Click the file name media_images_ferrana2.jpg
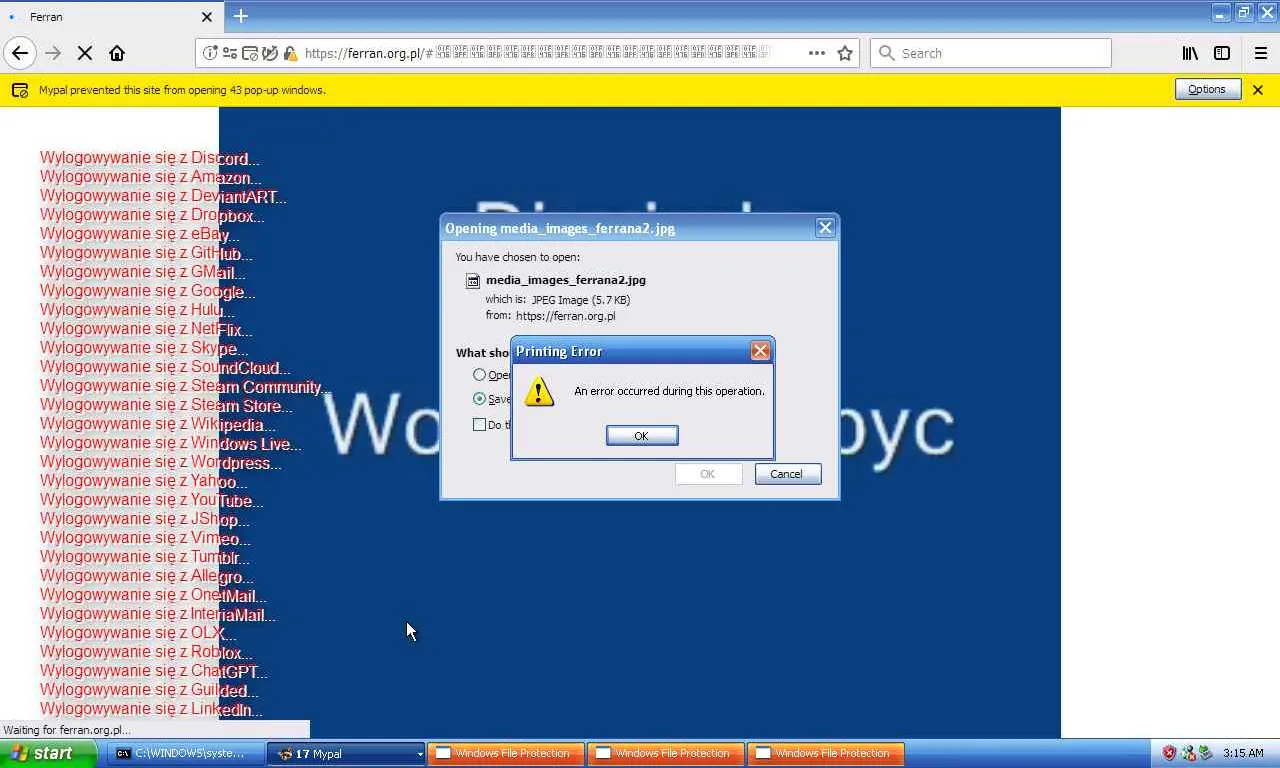 (x=566, y=280)
